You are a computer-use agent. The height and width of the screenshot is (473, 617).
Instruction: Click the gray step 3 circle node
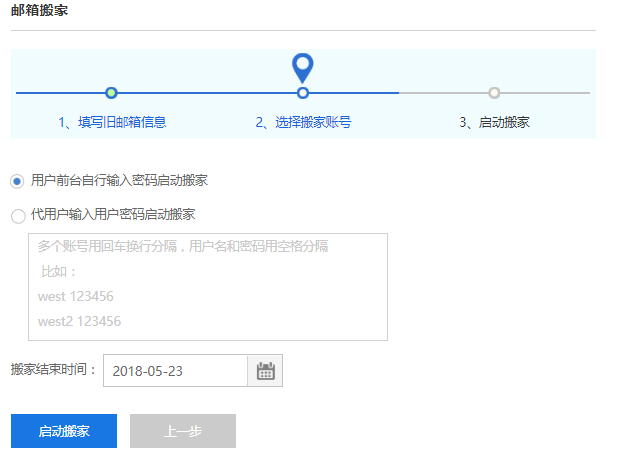(x=494, y=93)
